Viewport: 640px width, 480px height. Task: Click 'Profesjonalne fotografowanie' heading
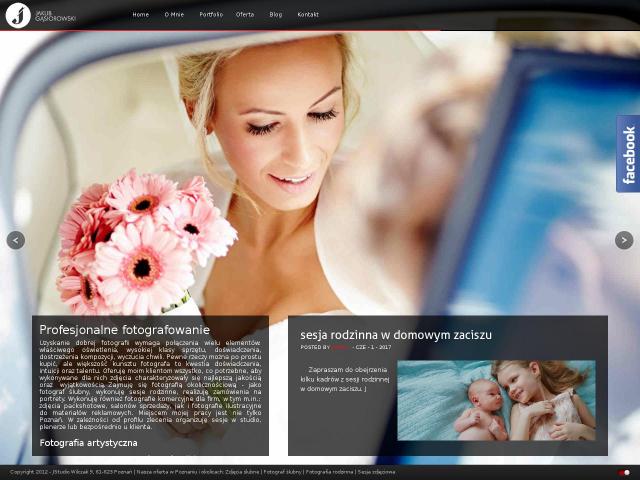coord(124,329)
